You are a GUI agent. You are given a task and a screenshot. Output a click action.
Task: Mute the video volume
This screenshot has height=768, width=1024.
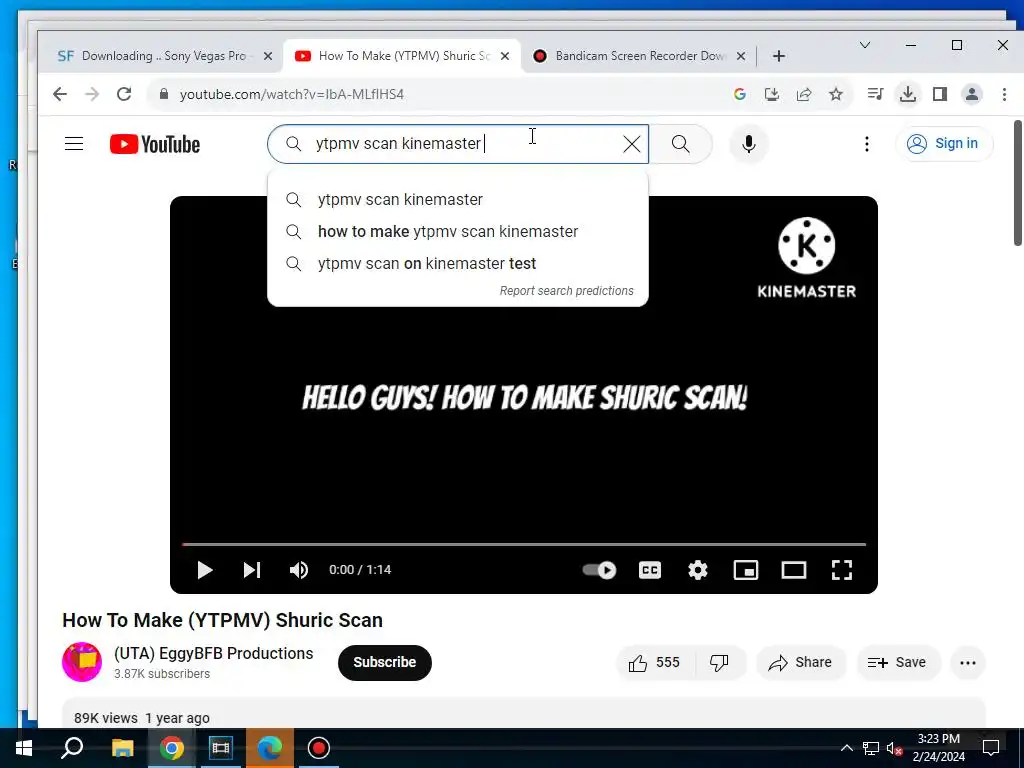[x=298, y=570]
